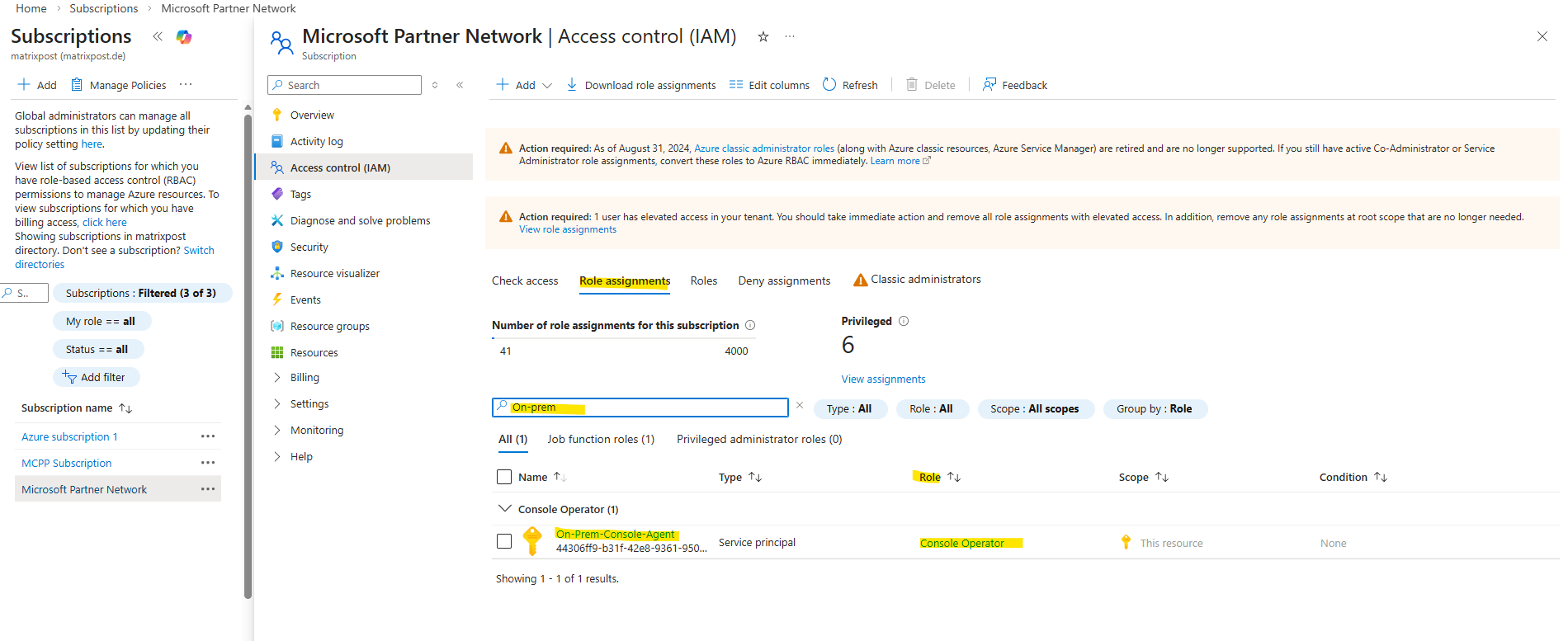Open the MCPP Subscription link
The width and height of the screenshot is (1568, 641).
[x=67, y=463]
